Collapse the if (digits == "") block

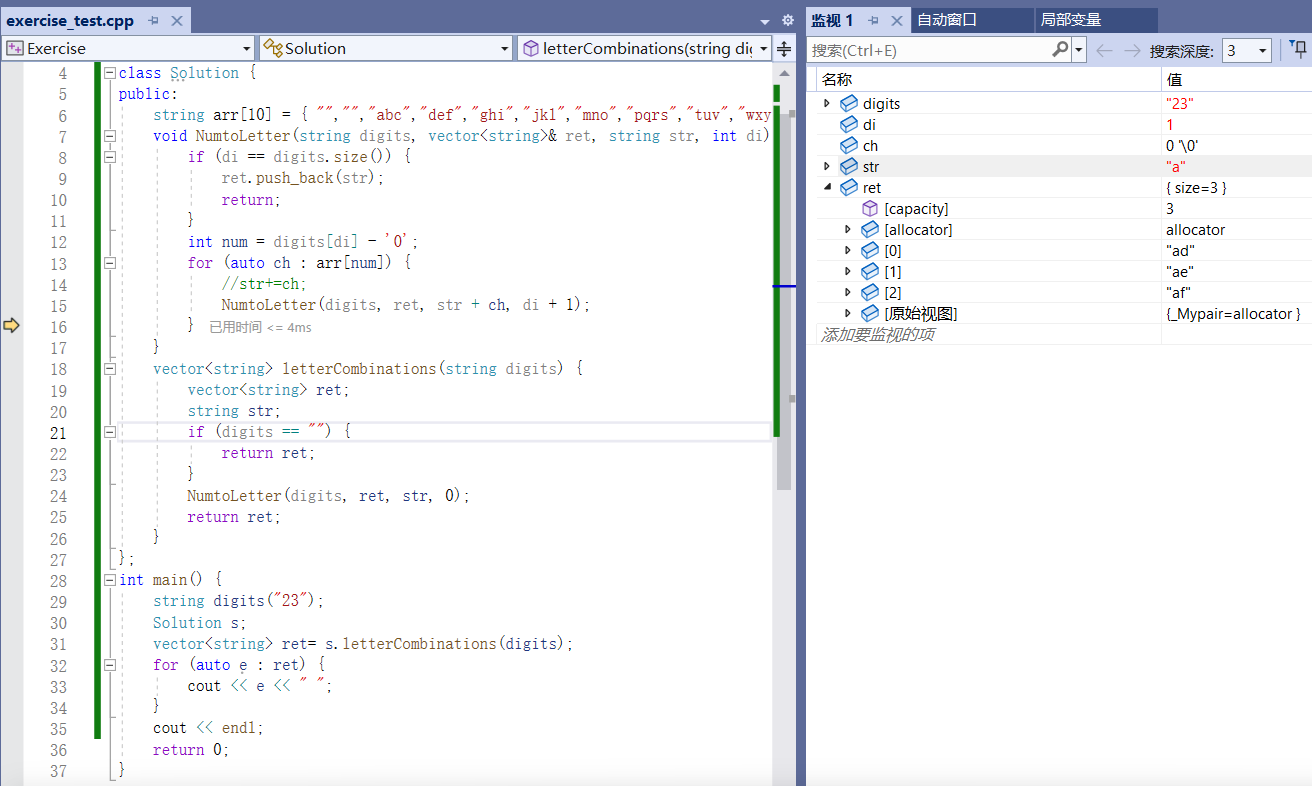(110, 431)
